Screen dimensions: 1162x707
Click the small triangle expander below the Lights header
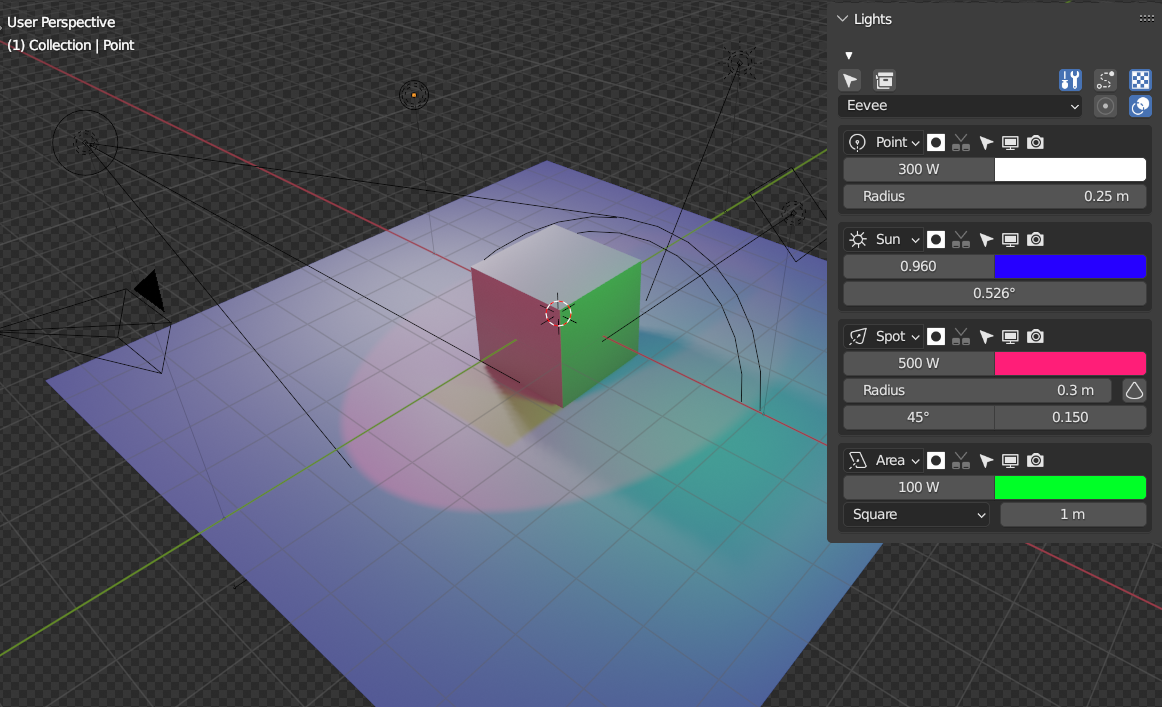tap(848, 54)
